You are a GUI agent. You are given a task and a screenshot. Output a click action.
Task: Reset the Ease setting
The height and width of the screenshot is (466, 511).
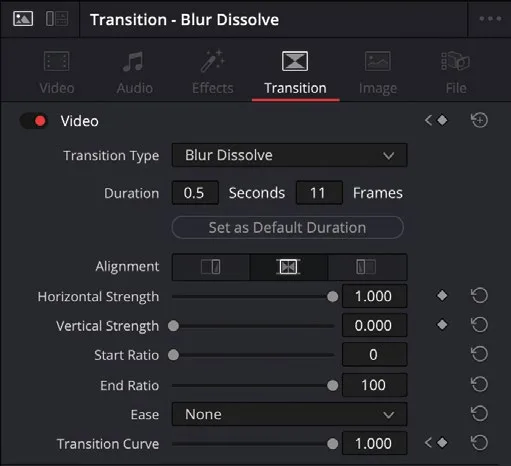[479, 414]
